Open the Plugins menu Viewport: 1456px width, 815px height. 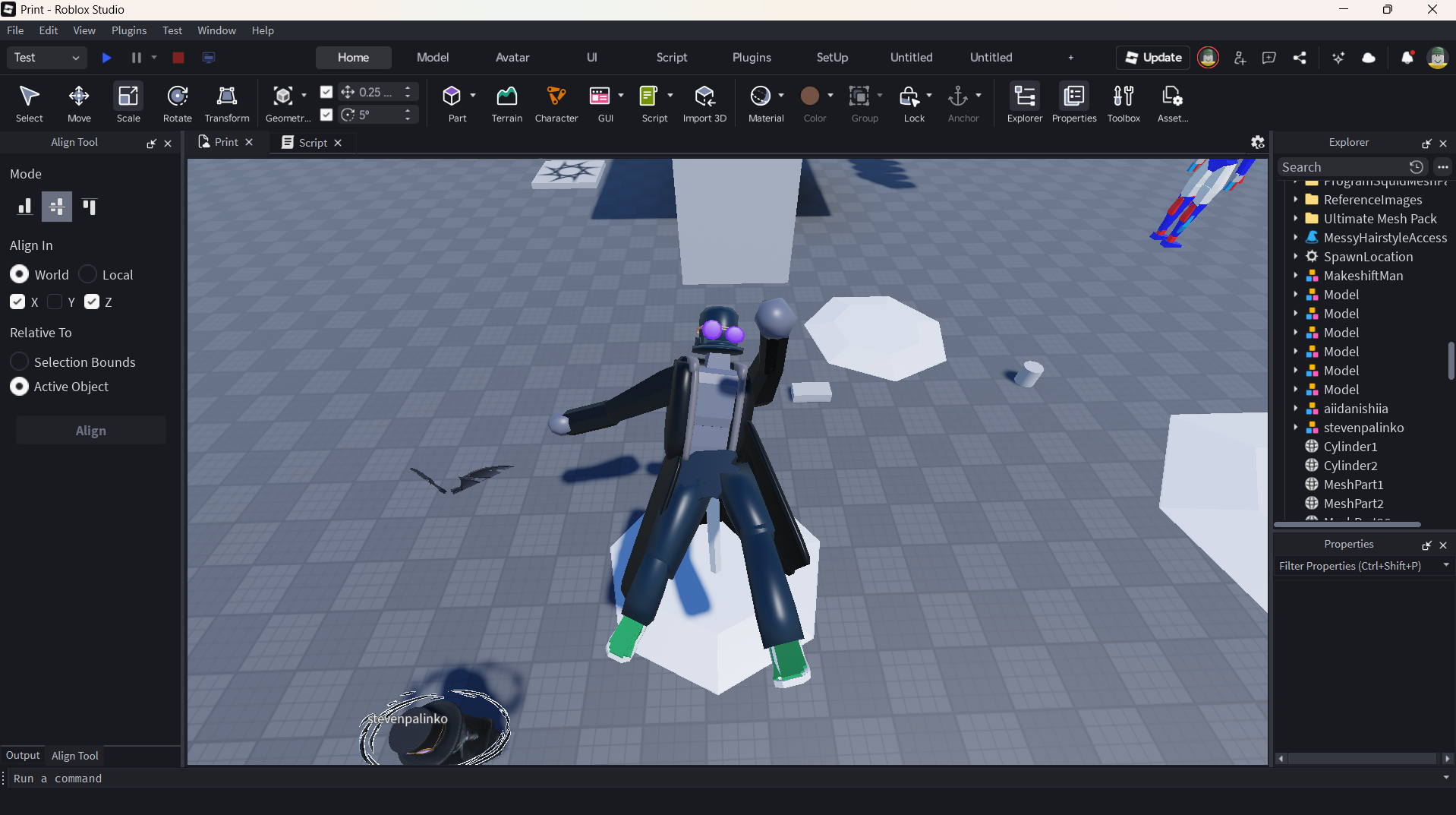pos(129,30)
